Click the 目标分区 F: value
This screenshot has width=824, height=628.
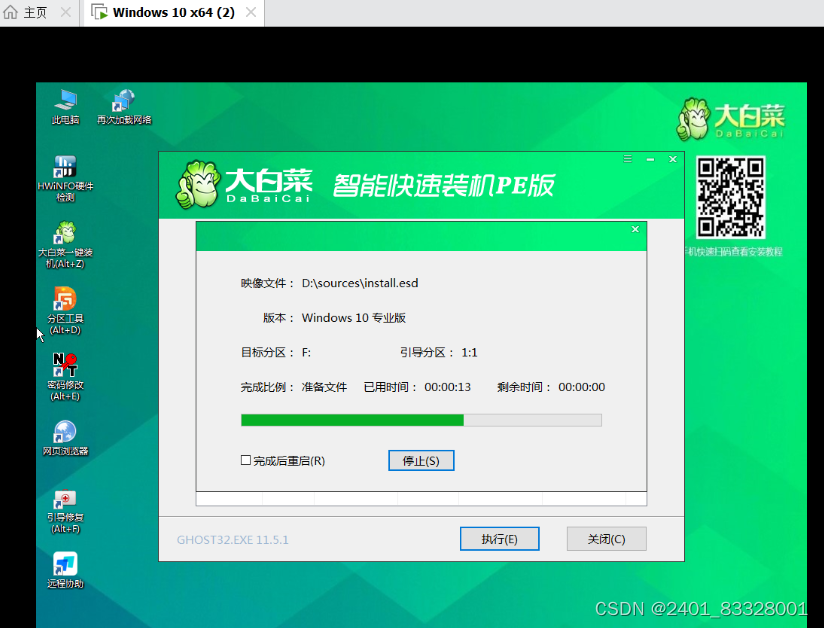coord(306,353)
